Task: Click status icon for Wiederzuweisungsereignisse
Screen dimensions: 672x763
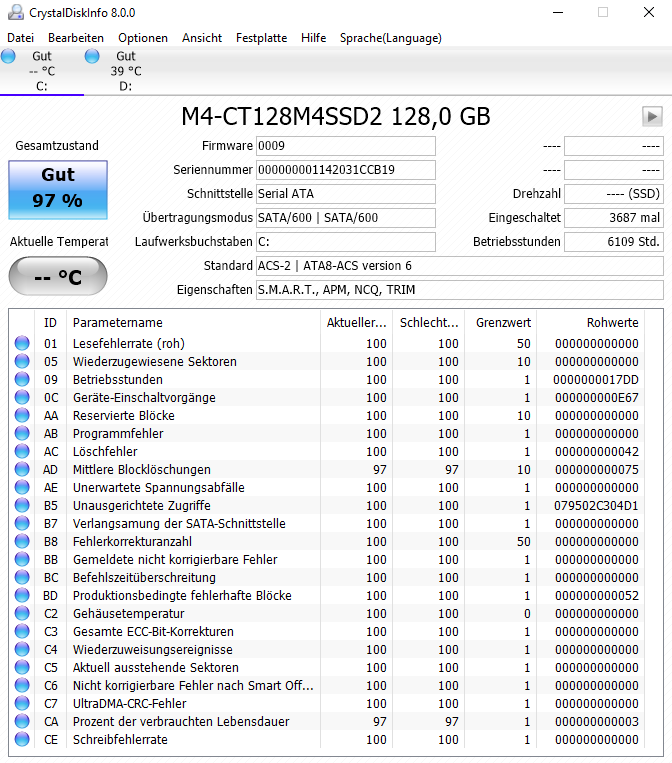Action: click(x=22, y=649)
